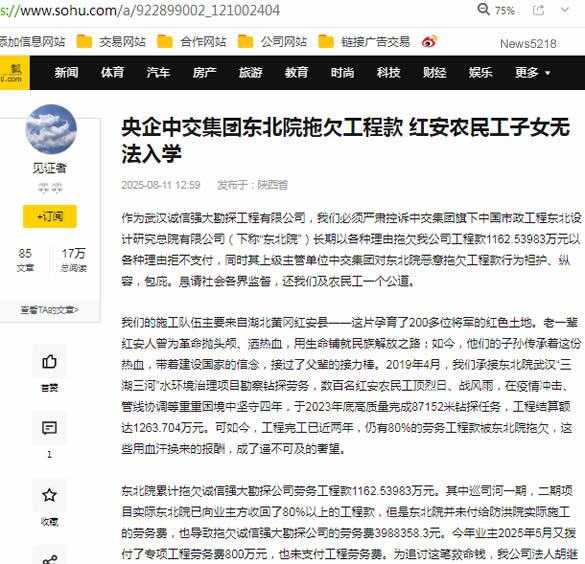Go to the 娱乐 channel
This screenshot has width=585, height=564.
481,72
